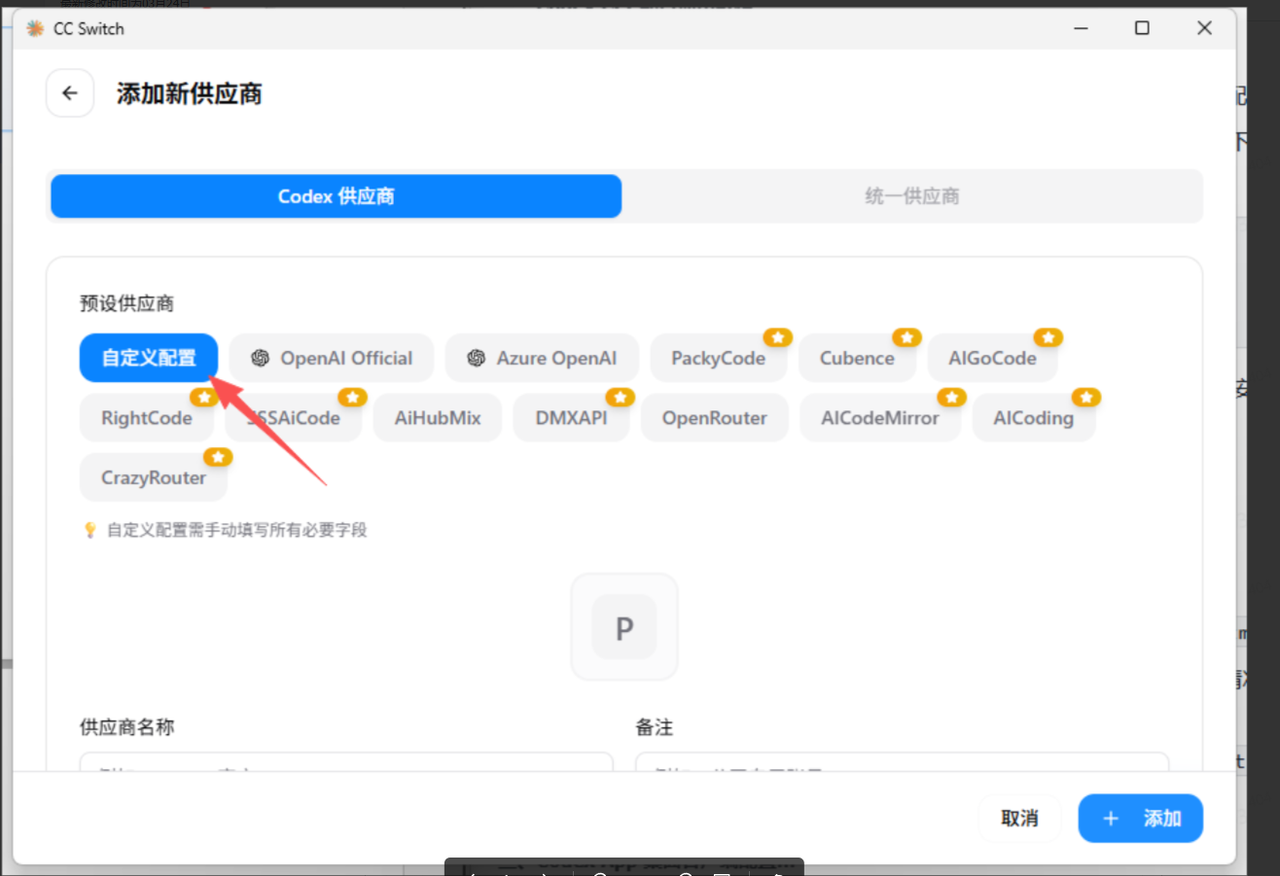Click the 添加新供应商 title
The image size is (1280, 876).
click(x=189, y=94)
